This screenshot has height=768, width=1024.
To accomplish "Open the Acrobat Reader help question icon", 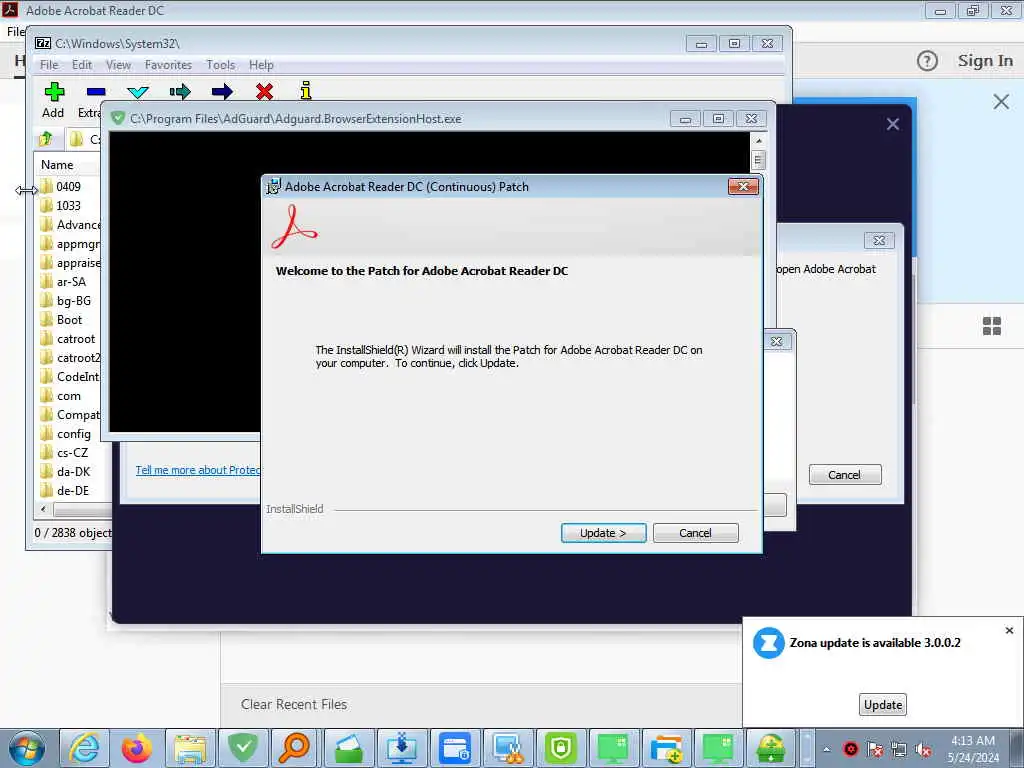I will pyautogui.click(x=927, y=61).
